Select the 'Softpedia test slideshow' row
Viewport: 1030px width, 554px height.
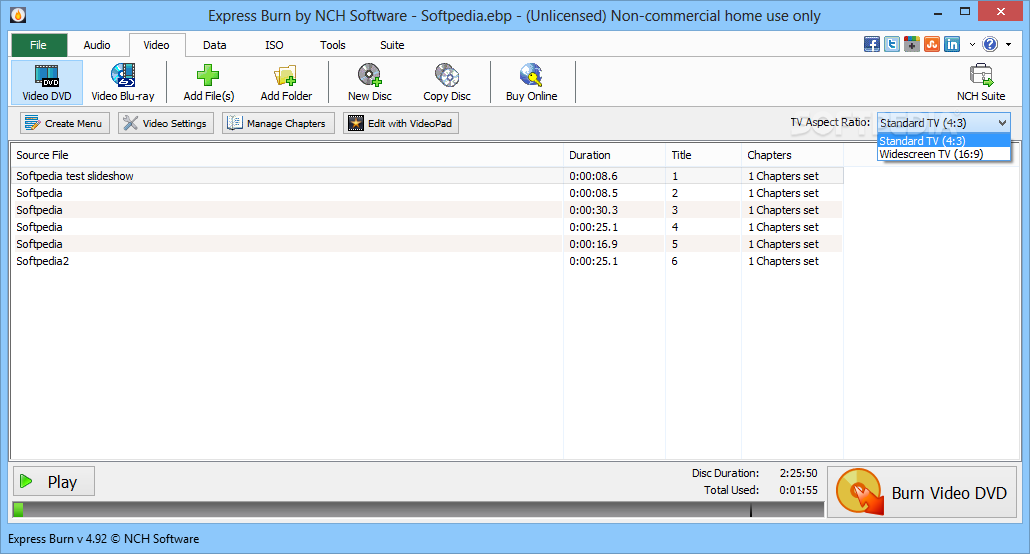(x=427, y=176)
